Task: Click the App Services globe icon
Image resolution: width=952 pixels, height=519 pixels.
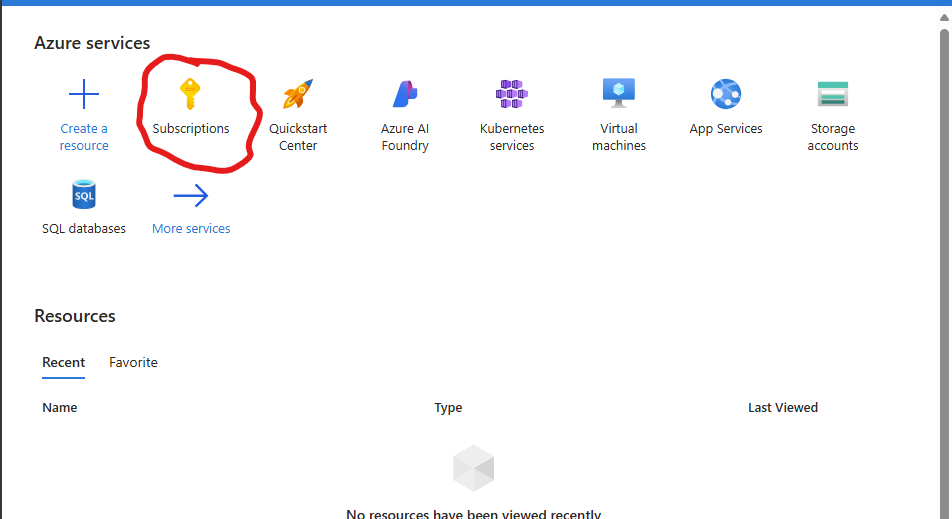Action: [726, 94]
